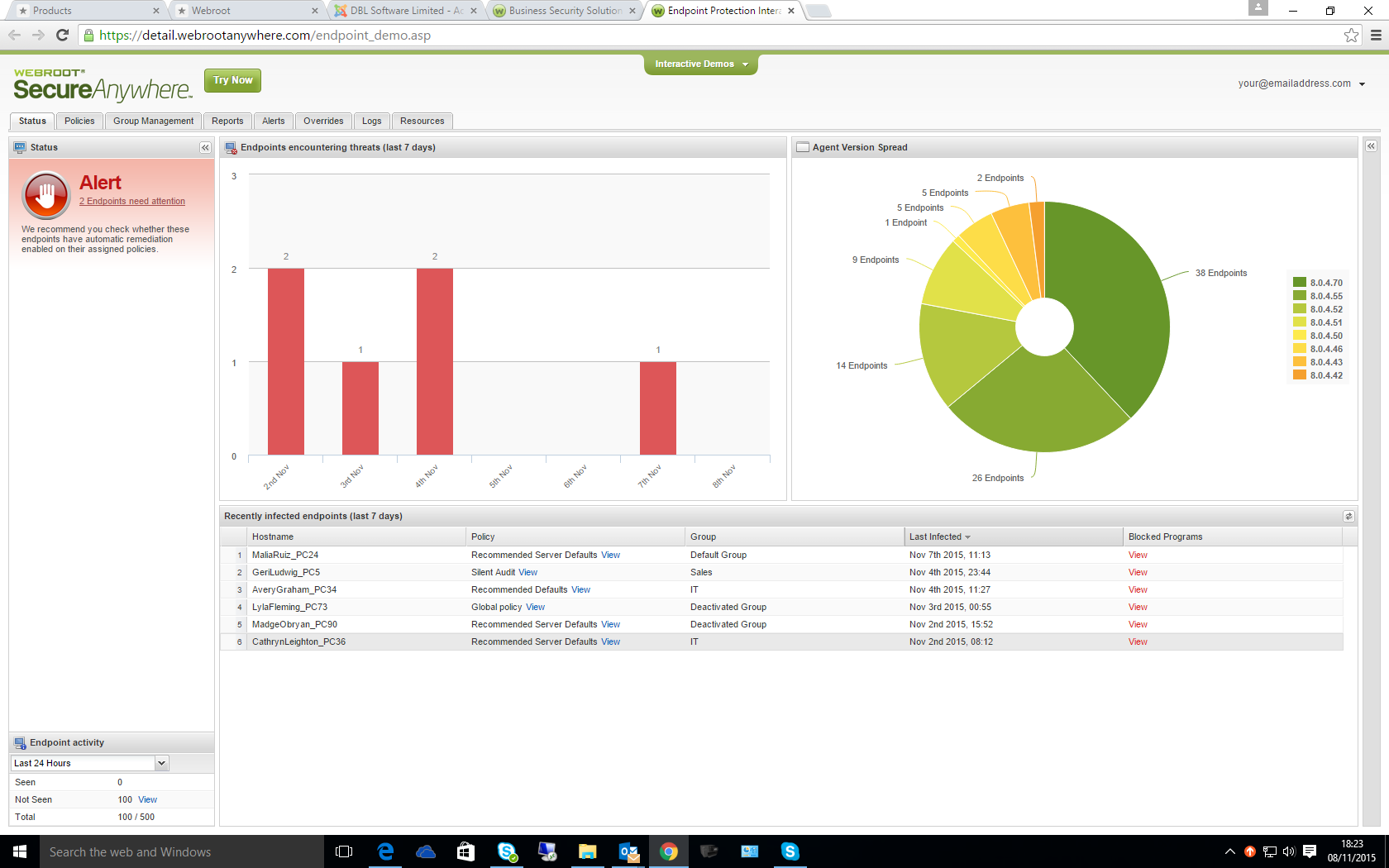
Task: Go back using the browser back arrow
Action: 14,35
